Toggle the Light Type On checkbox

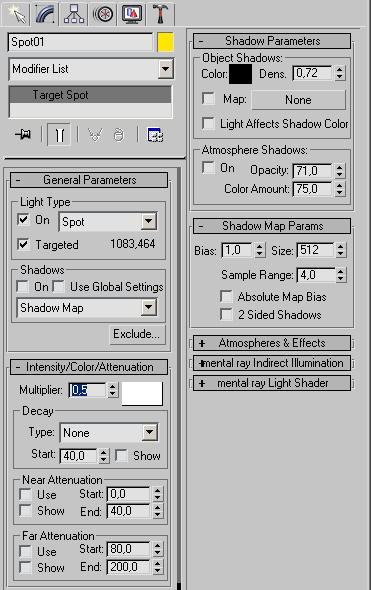(x=23, y=219)
